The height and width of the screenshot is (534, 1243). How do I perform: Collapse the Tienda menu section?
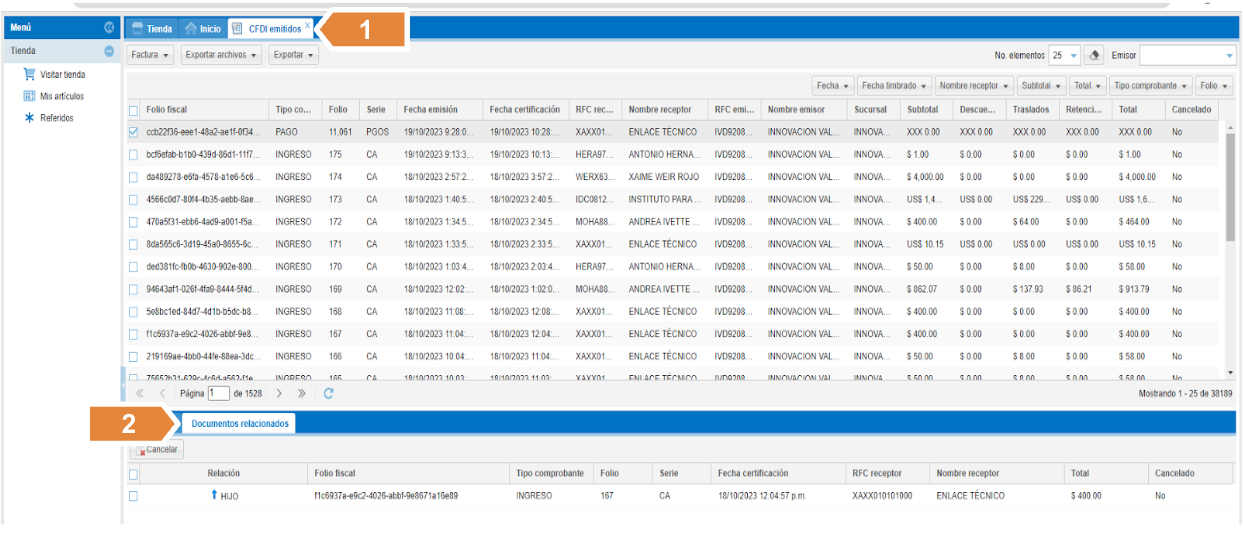(109, 51)
